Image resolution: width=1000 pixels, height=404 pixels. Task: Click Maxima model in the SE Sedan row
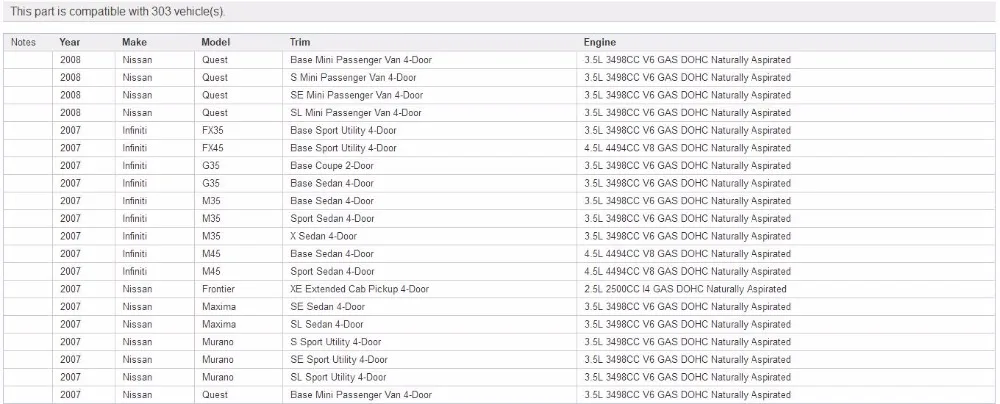point(219,307)
